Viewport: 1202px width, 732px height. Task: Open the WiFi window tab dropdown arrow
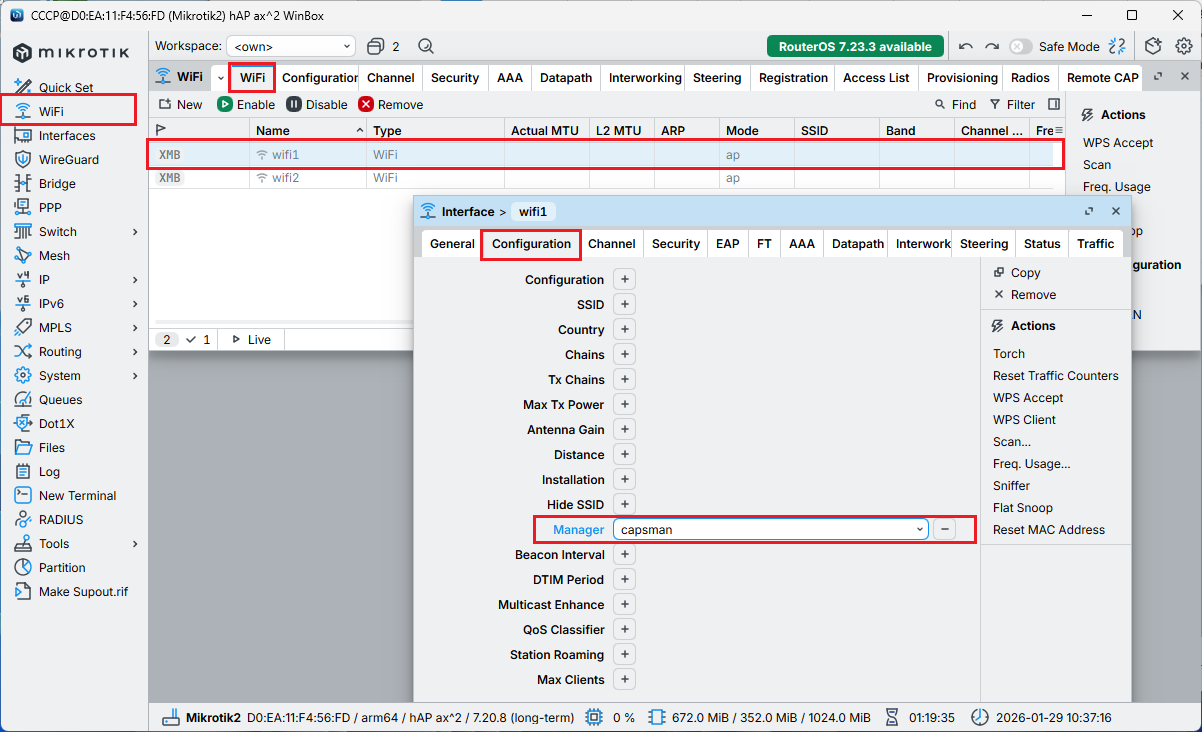[220, 77]
